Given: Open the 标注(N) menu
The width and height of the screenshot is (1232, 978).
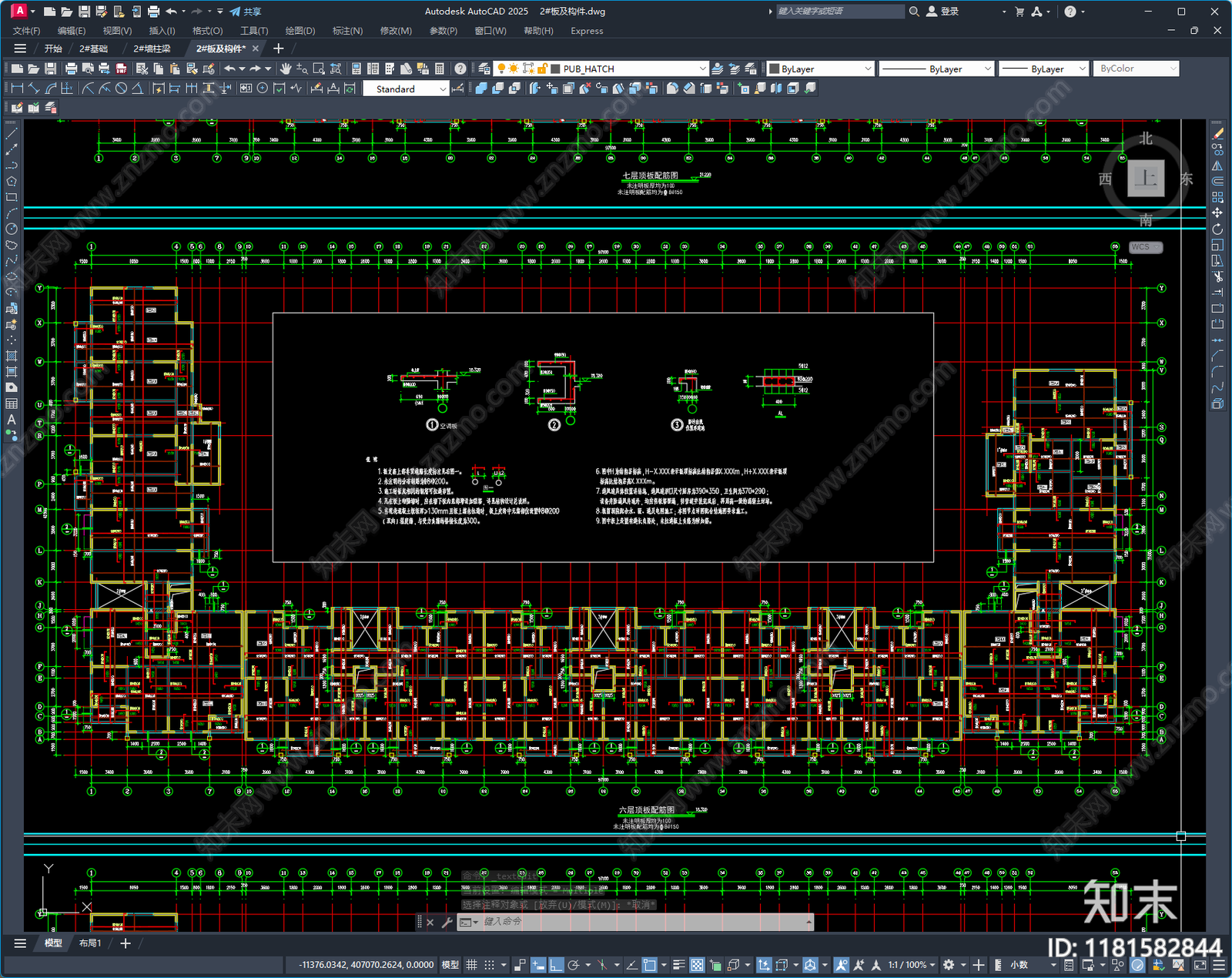Looking at the screenshot, I should [x=347, y=31].
